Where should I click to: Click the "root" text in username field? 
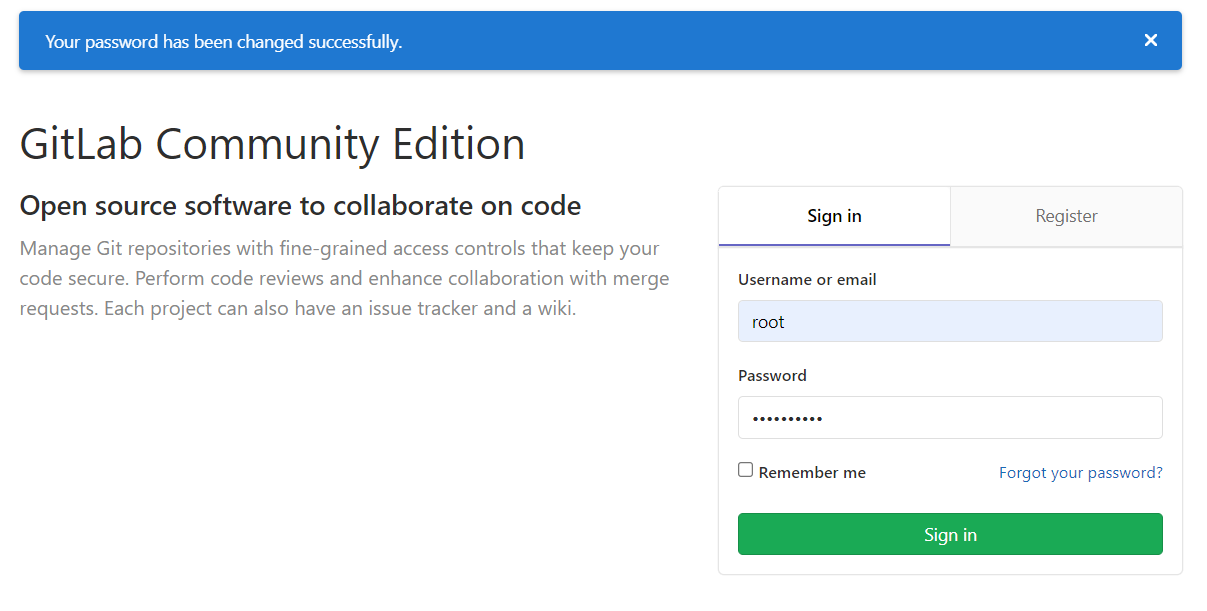pyautogui.click(x=768, y=322)
